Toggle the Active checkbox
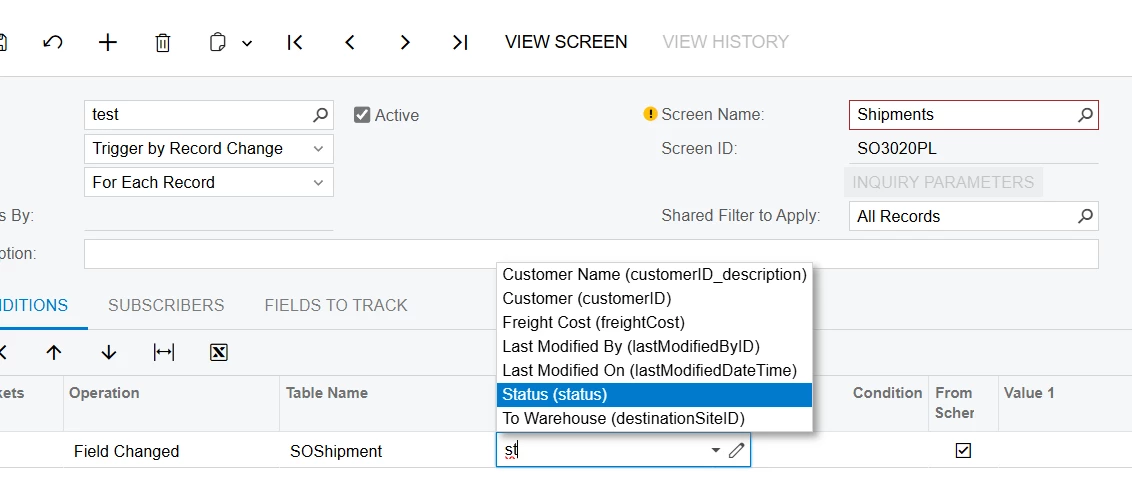Screen dimensions: 1132x497 (362, 115)
